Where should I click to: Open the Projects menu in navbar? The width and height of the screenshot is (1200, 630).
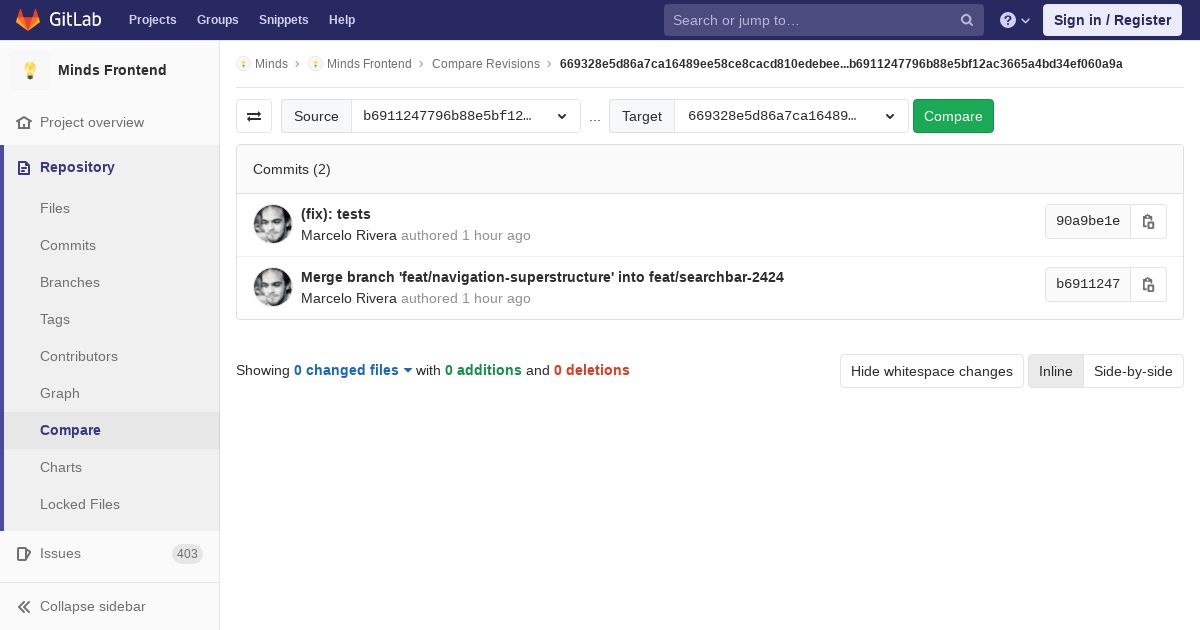point(152,20)
